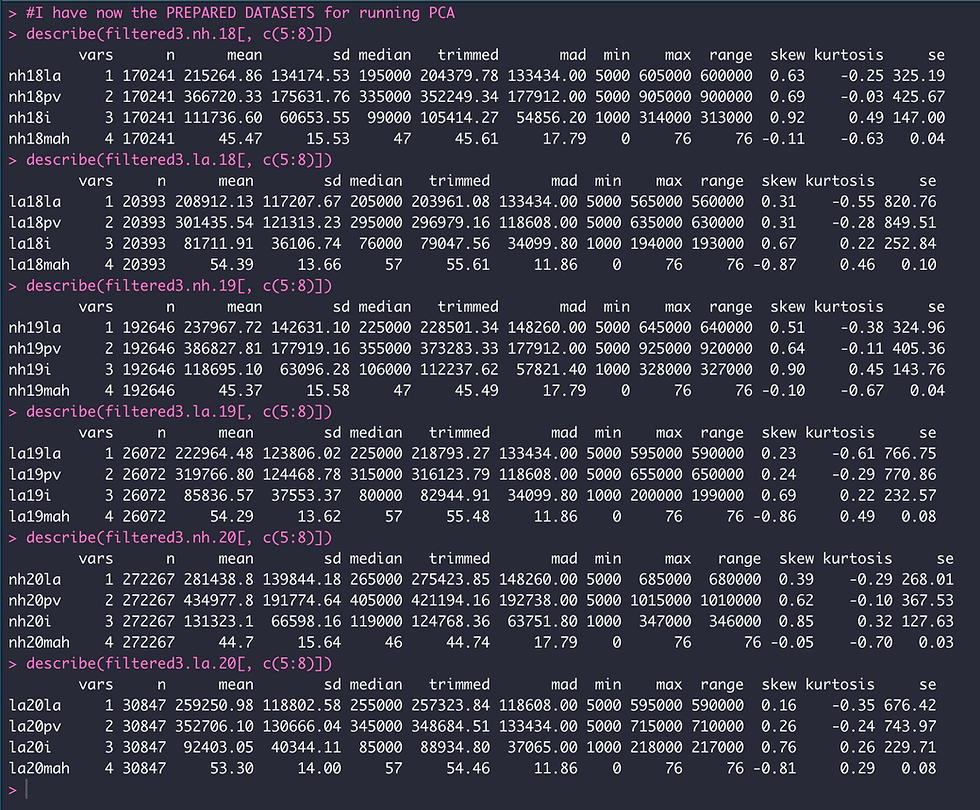The height and width of the screenshot is (810, 980).
Task: Click se value 770.86
Action: tap(911, 475)
